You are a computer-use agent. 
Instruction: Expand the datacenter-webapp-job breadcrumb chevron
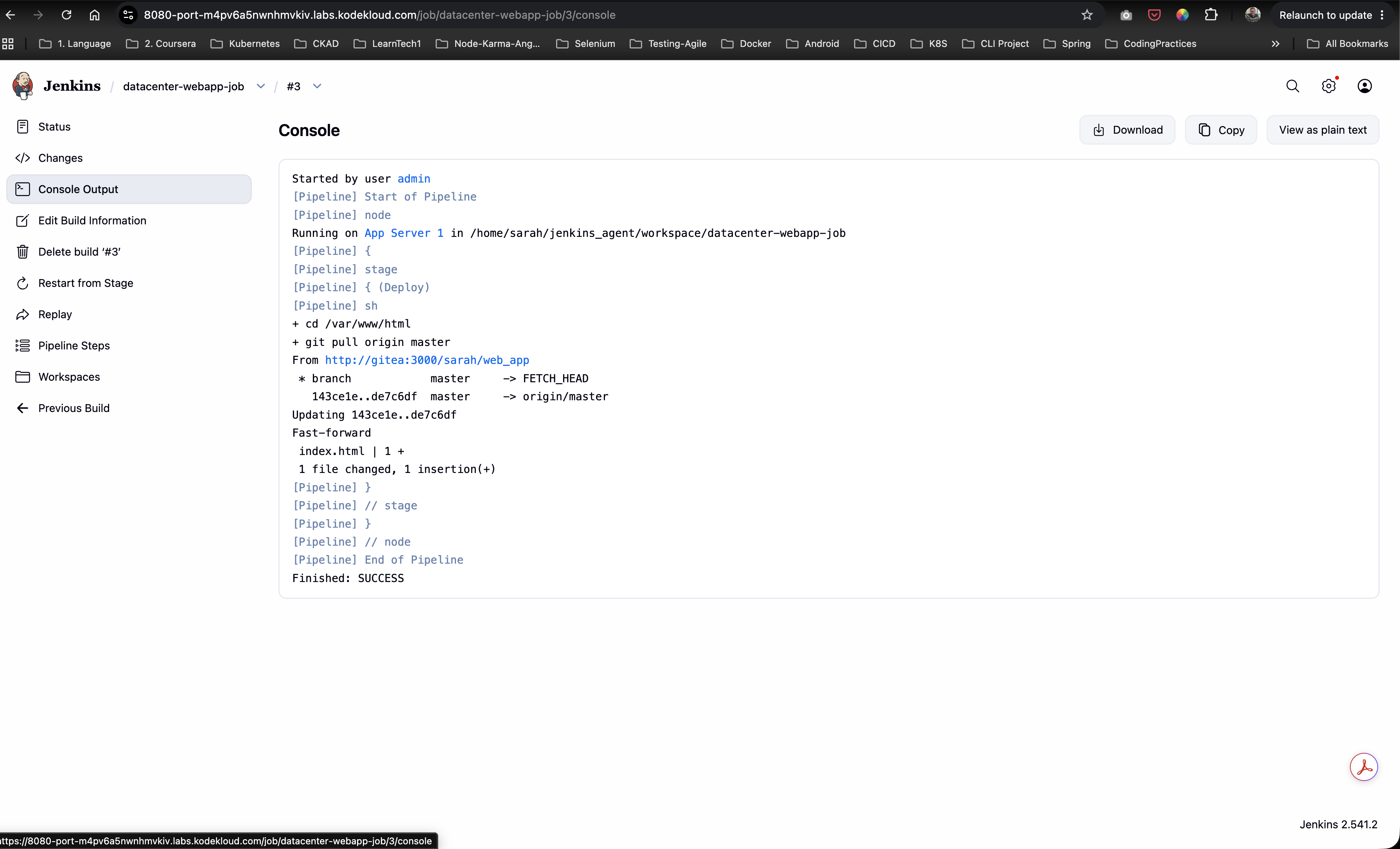tap(261, 86)
